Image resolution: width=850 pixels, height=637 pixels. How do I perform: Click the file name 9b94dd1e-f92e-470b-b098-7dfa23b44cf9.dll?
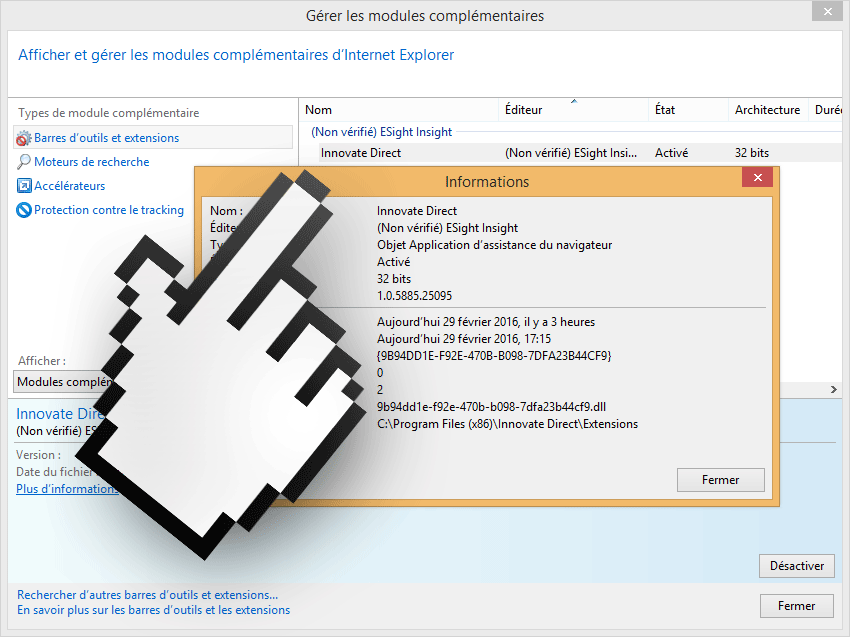pos(491,407)
